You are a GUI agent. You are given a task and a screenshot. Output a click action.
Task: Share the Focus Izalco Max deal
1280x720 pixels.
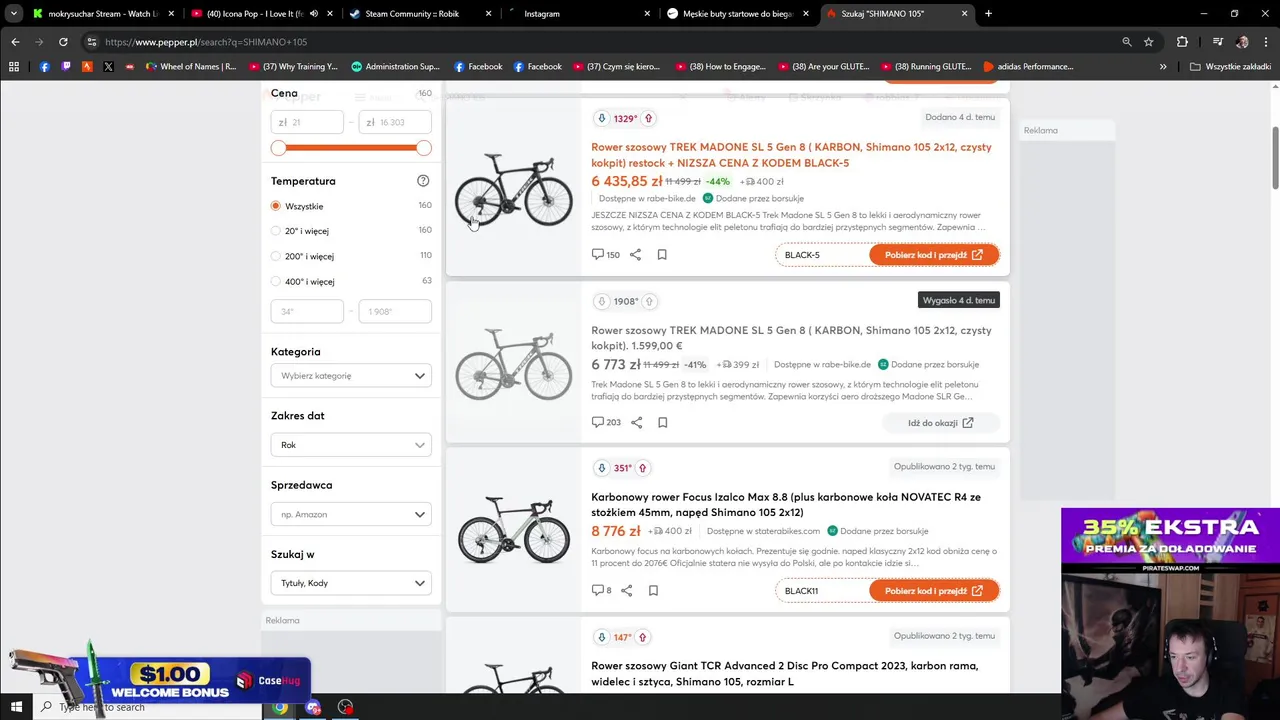tap(627, 590)
